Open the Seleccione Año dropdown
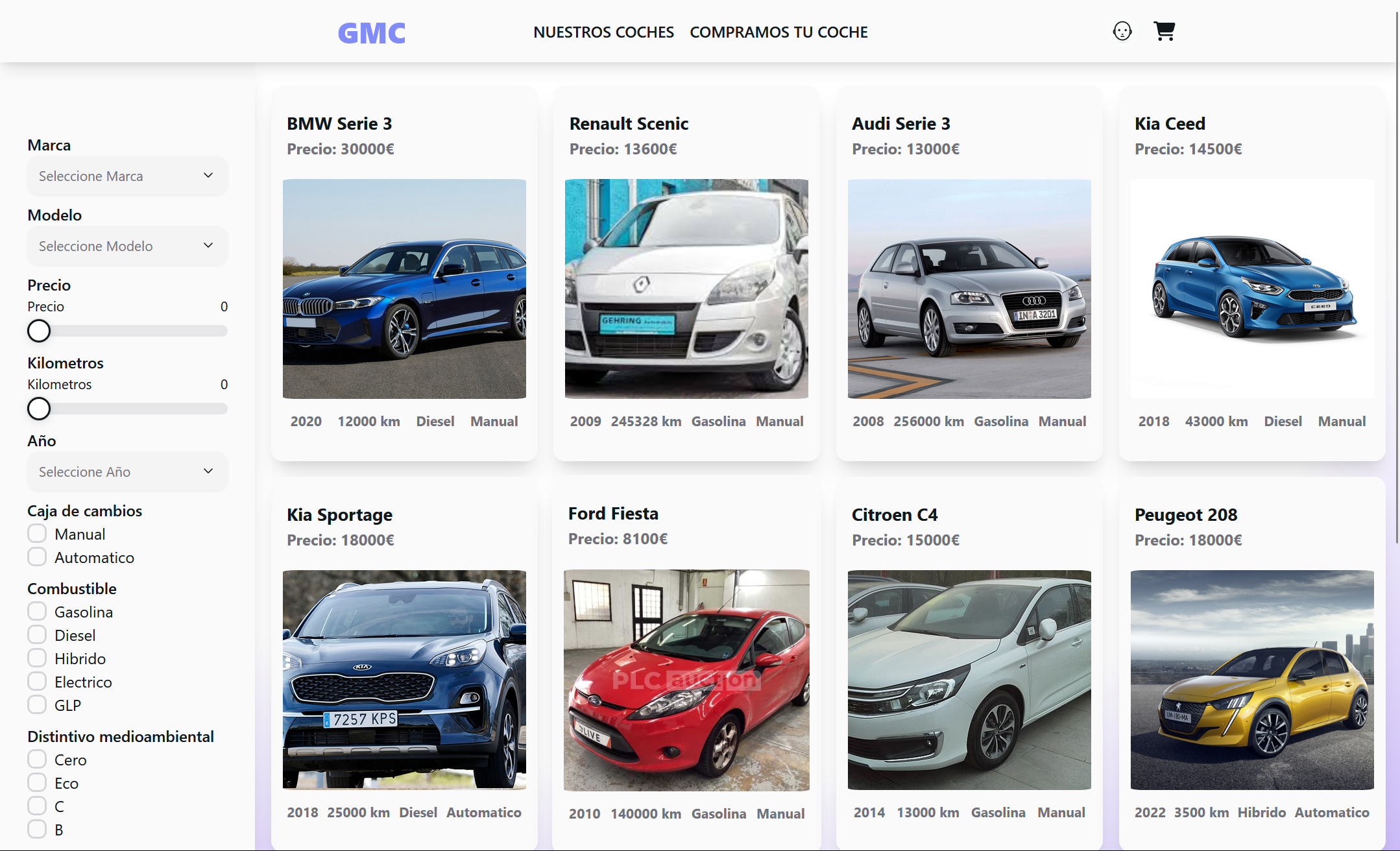The width and height of the screenshot is (1400, 851). (x=127, y=472)
